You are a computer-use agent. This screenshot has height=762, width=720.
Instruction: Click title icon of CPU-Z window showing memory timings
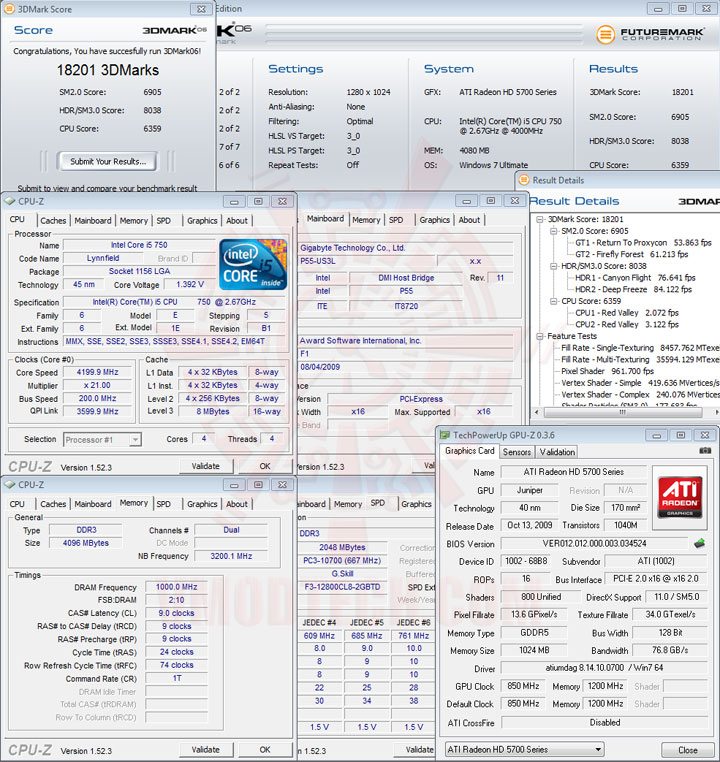pos(9,485)
